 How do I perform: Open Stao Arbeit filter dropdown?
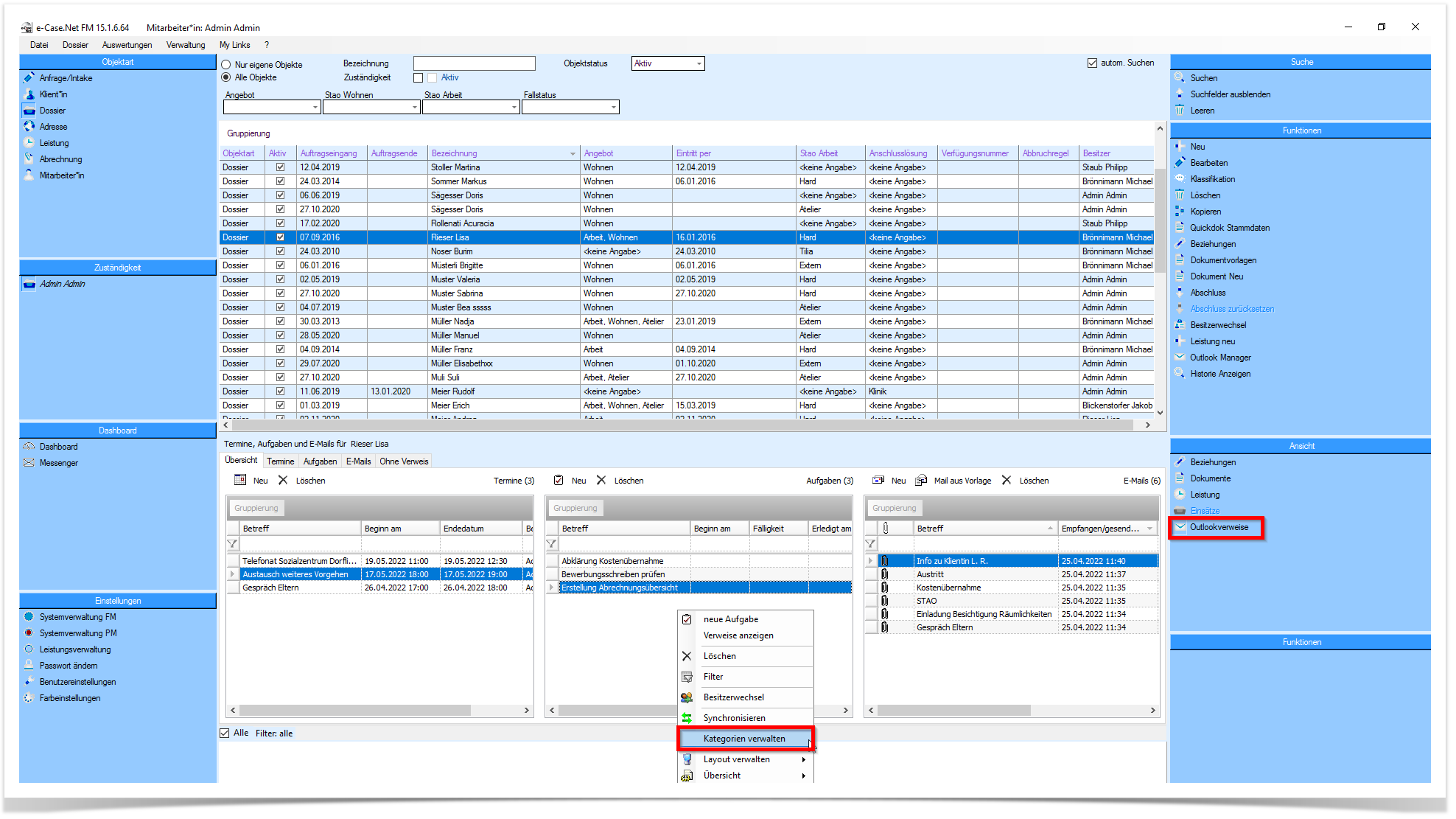(514, 108)
